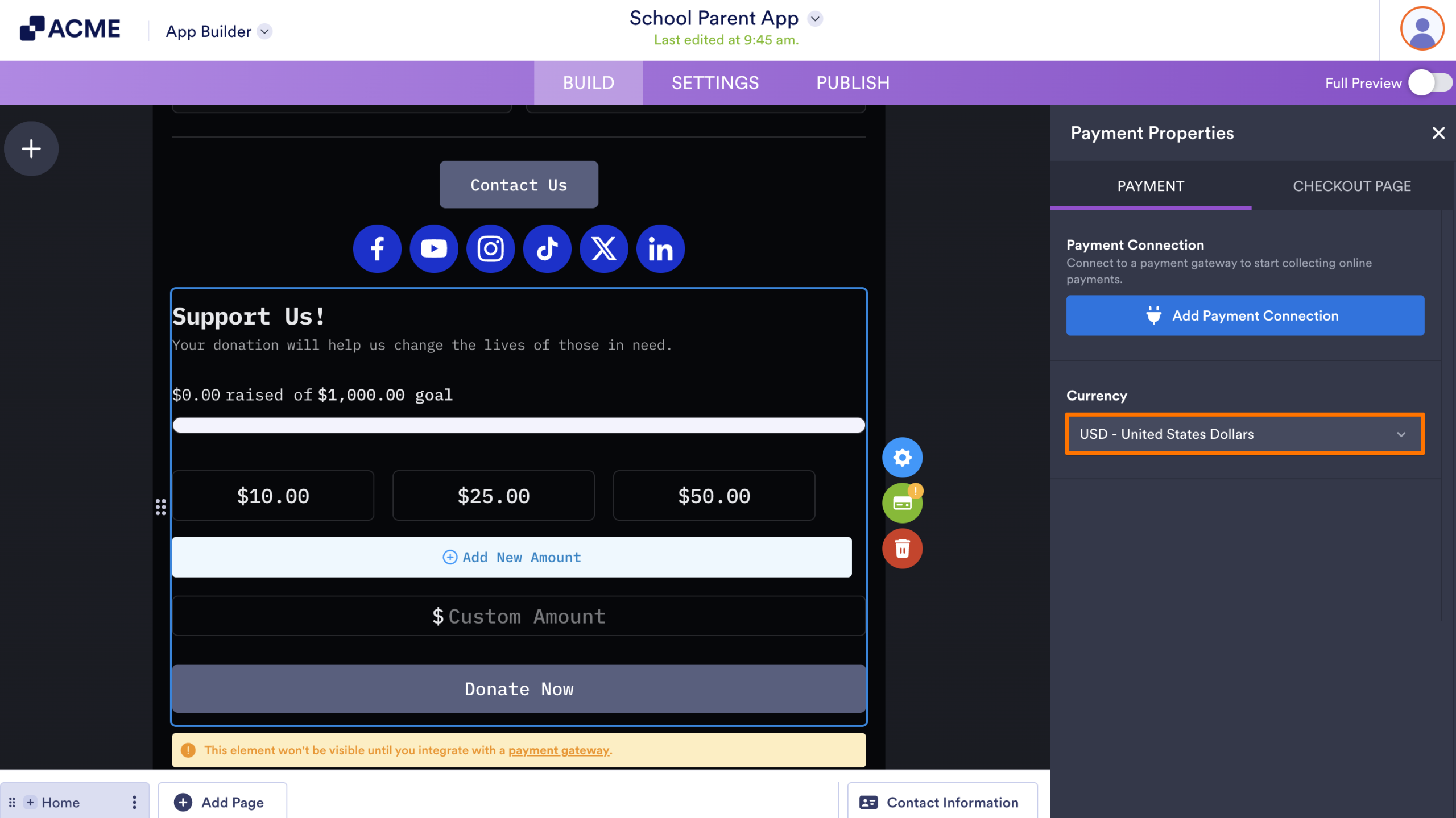This screenshot has width=1456, height=818.
Task: Click the Support Us! heading
Action: [249, 316]
